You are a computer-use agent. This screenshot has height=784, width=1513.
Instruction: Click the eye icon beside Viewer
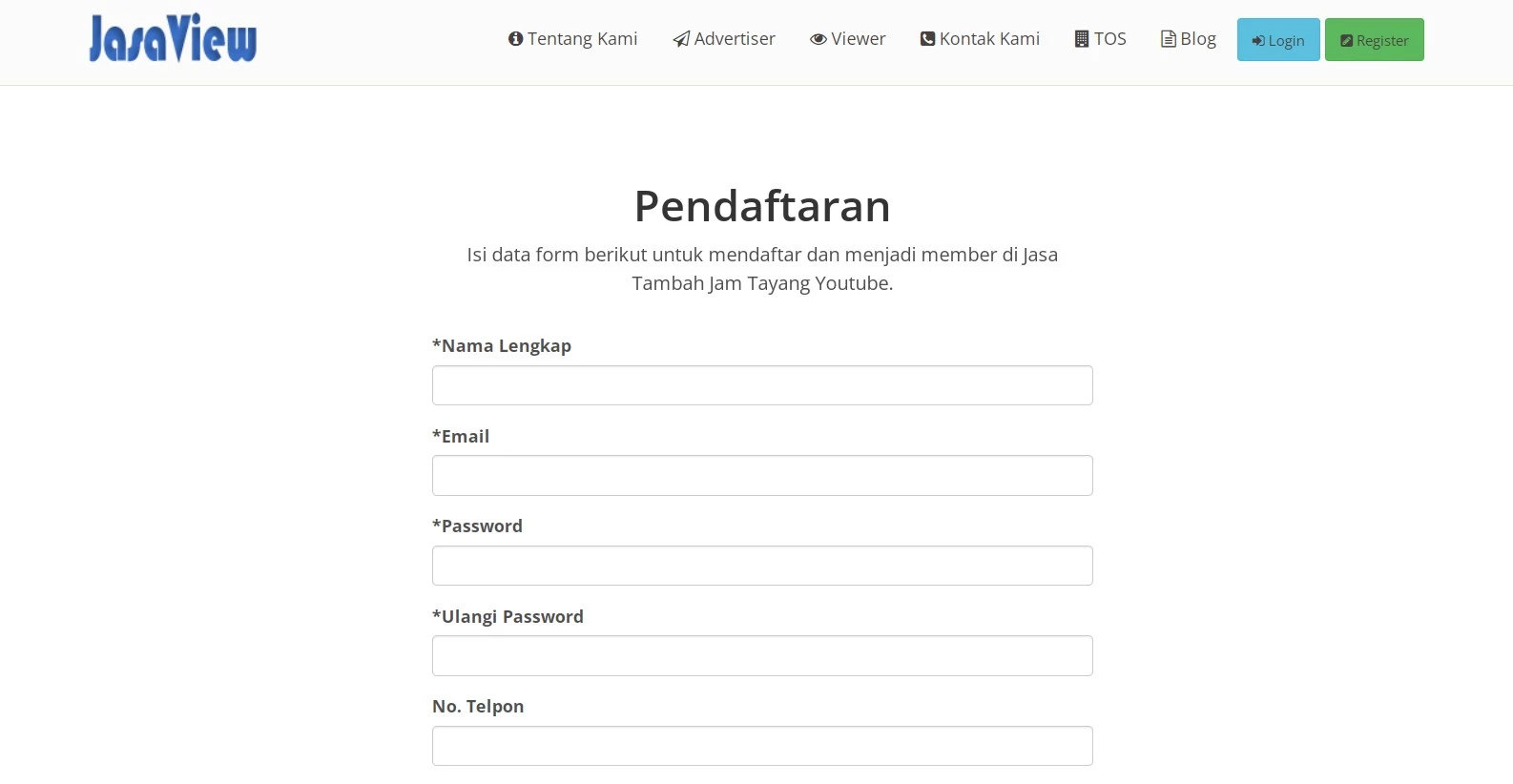coord(819,39)
